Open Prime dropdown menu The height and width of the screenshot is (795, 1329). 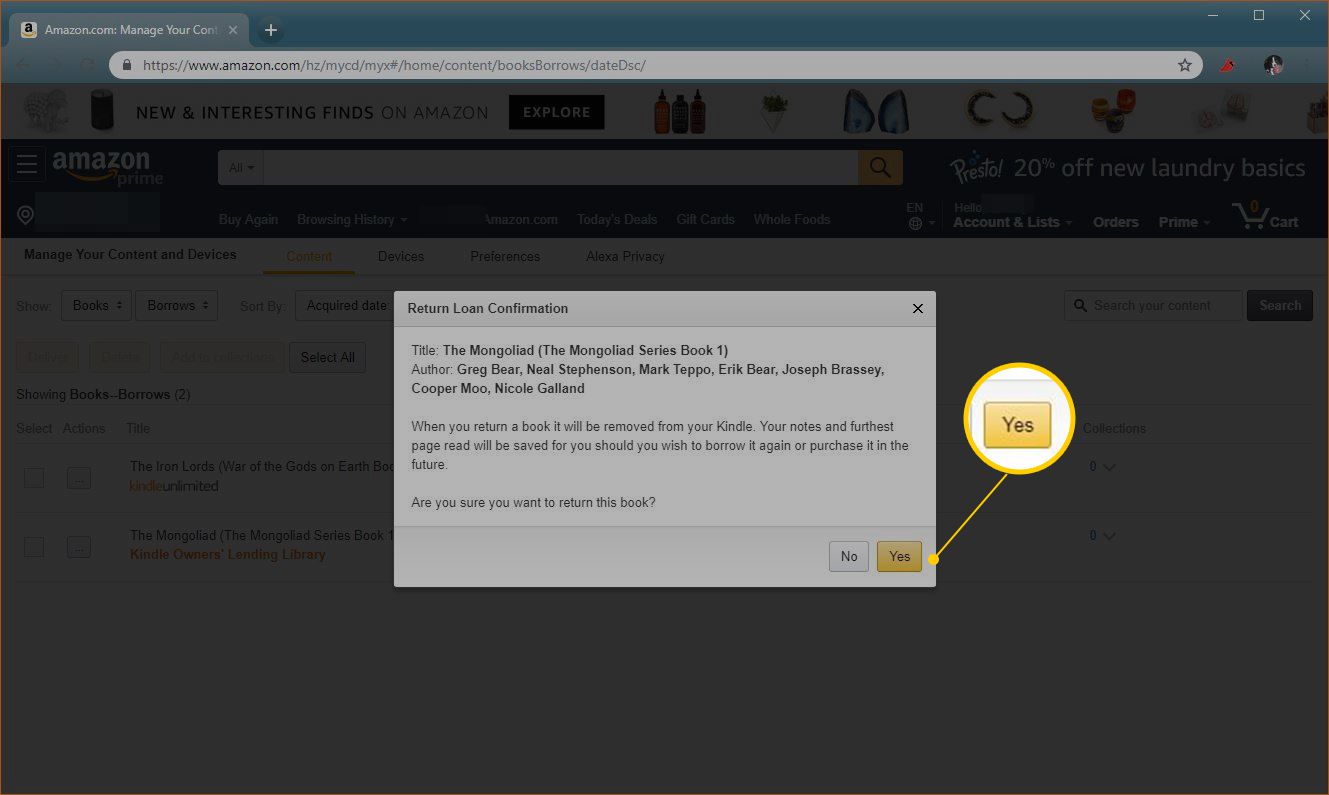point(1184,222)
